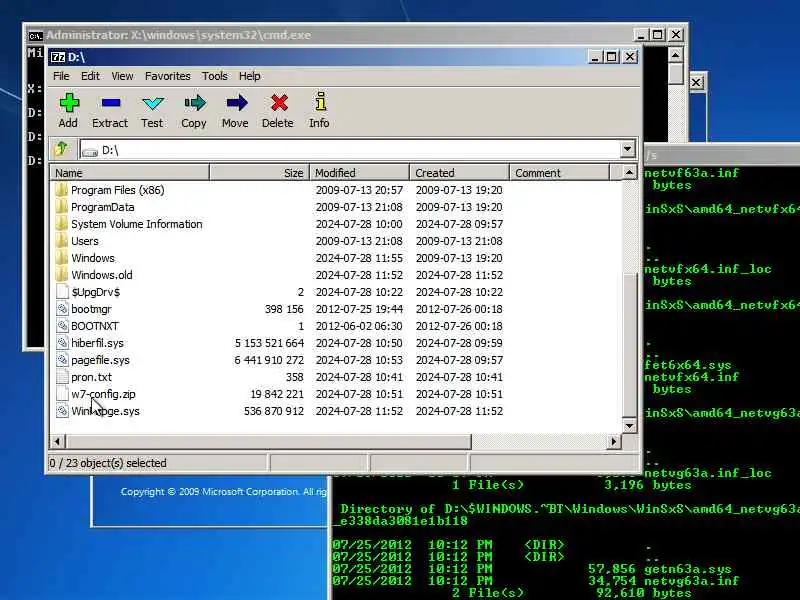Click the file list scroll down arrow
Screen dimensions: 800x600
(x=630, y=426)
